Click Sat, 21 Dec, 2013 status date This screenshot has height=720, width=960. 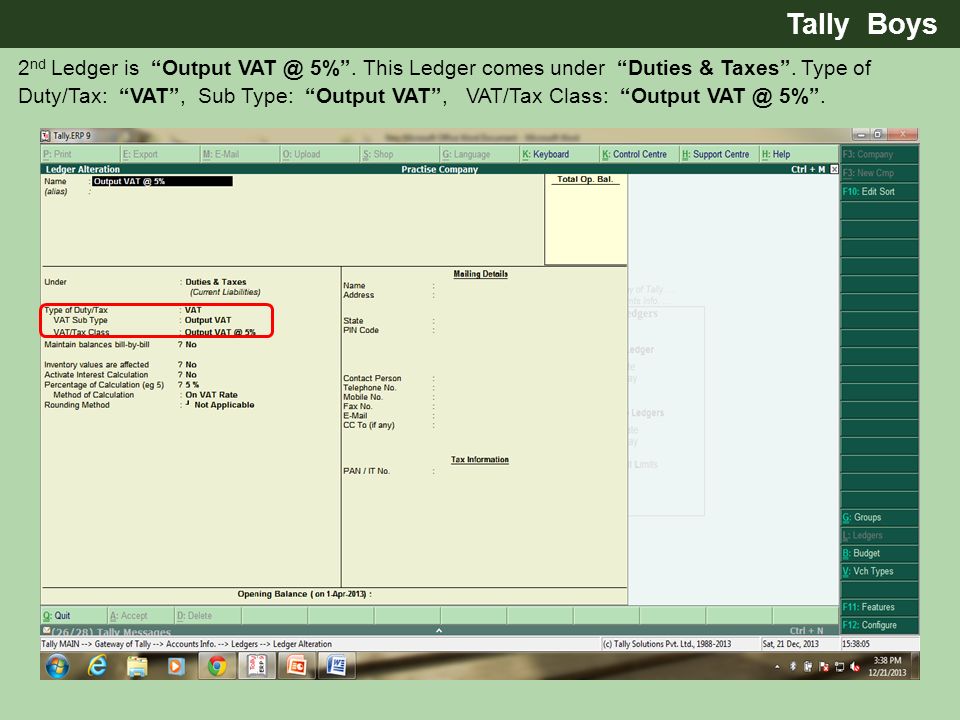[x=790, y=643]
